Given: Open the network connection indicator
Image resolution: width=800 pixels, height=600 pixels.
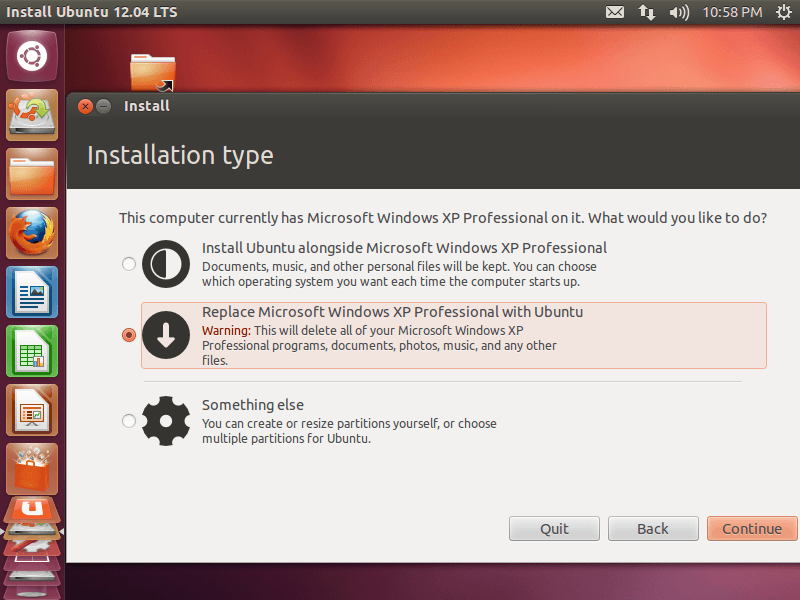Looking at the screenshot, I should [646, 12].
